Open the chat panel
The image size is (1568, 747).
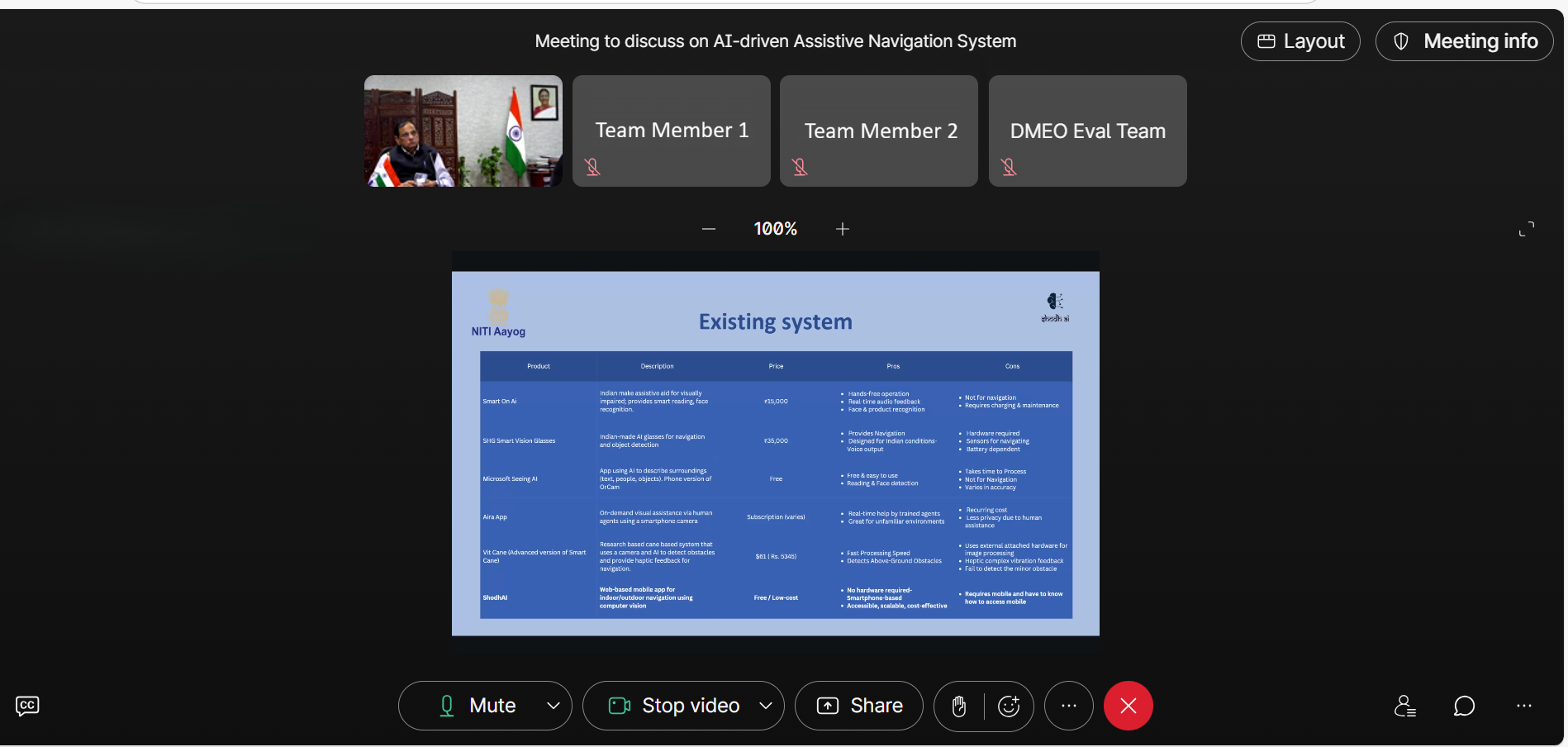pos(1464,706)
